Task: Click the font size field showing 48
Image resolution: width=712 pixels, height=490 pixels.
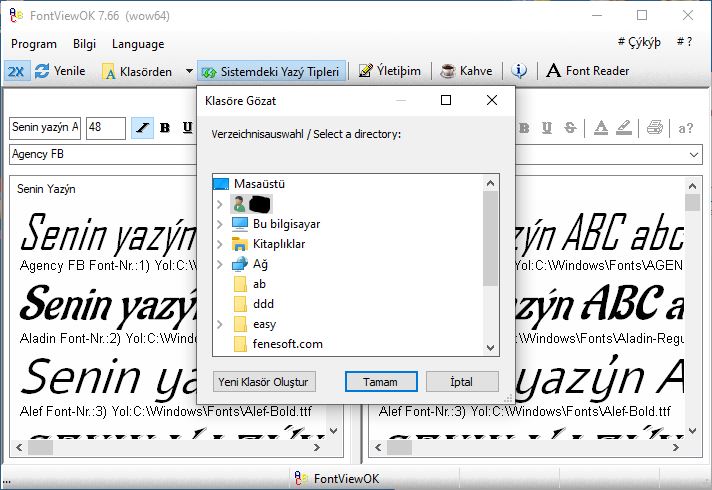Action: 106,128
